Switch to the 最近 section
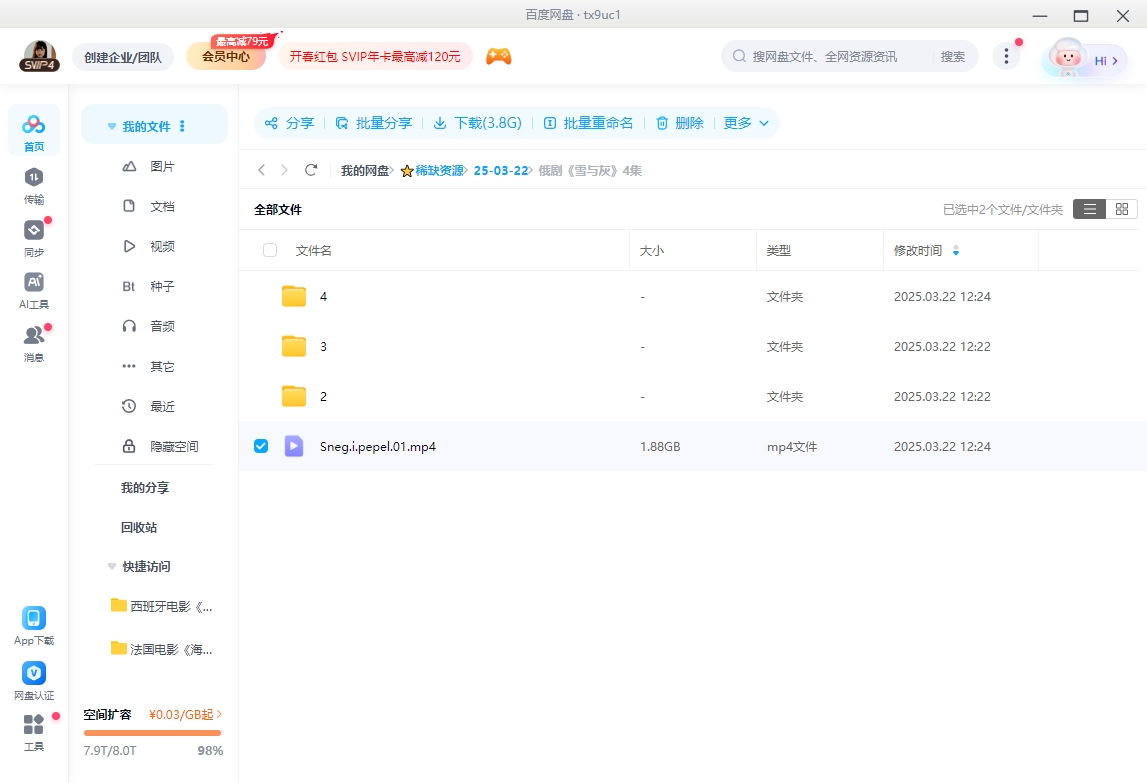The image size is (1147, 783). tap(162, 406)
